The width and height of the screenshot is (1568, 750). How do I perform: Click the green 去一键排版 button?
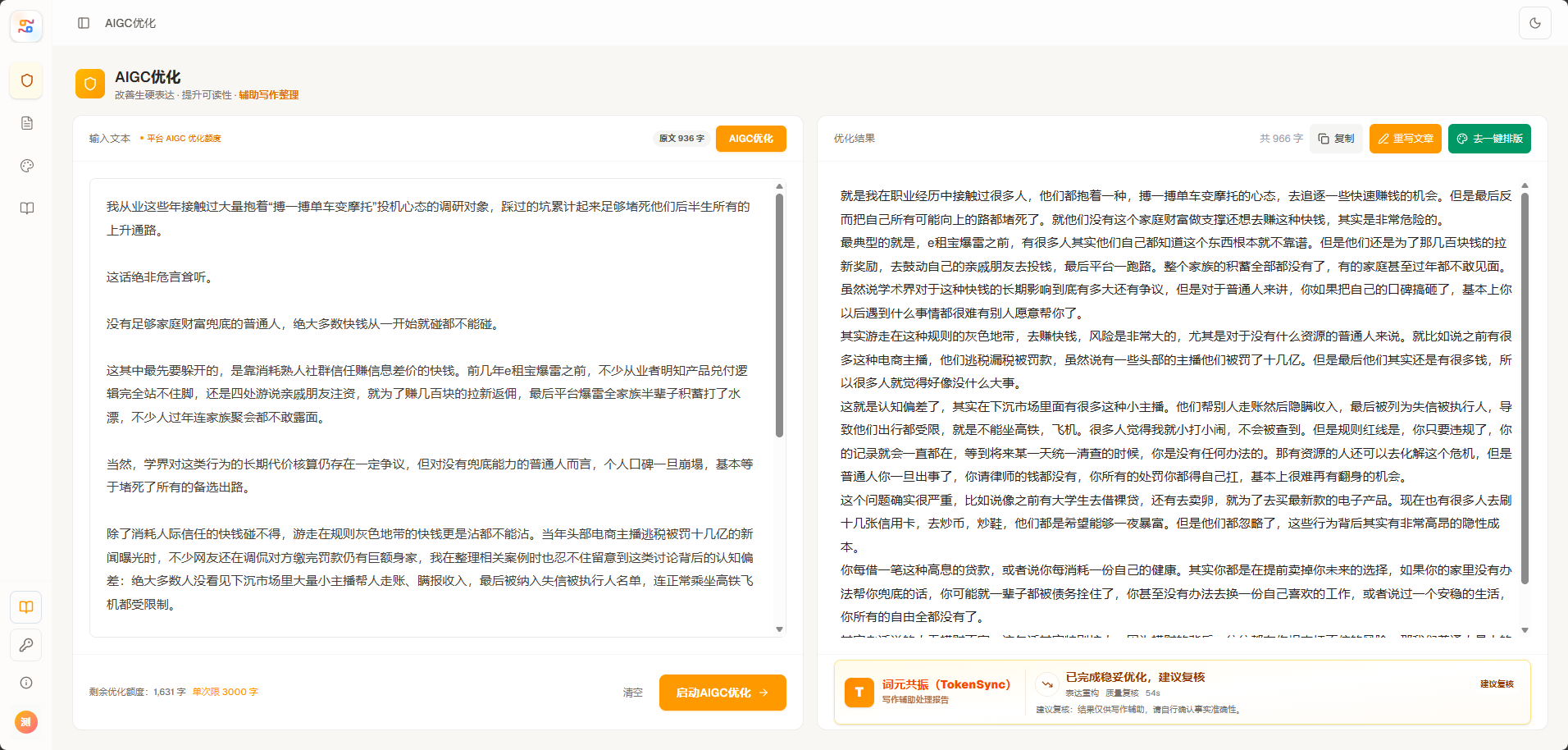pyautogui.click(x=1489, y=139)
